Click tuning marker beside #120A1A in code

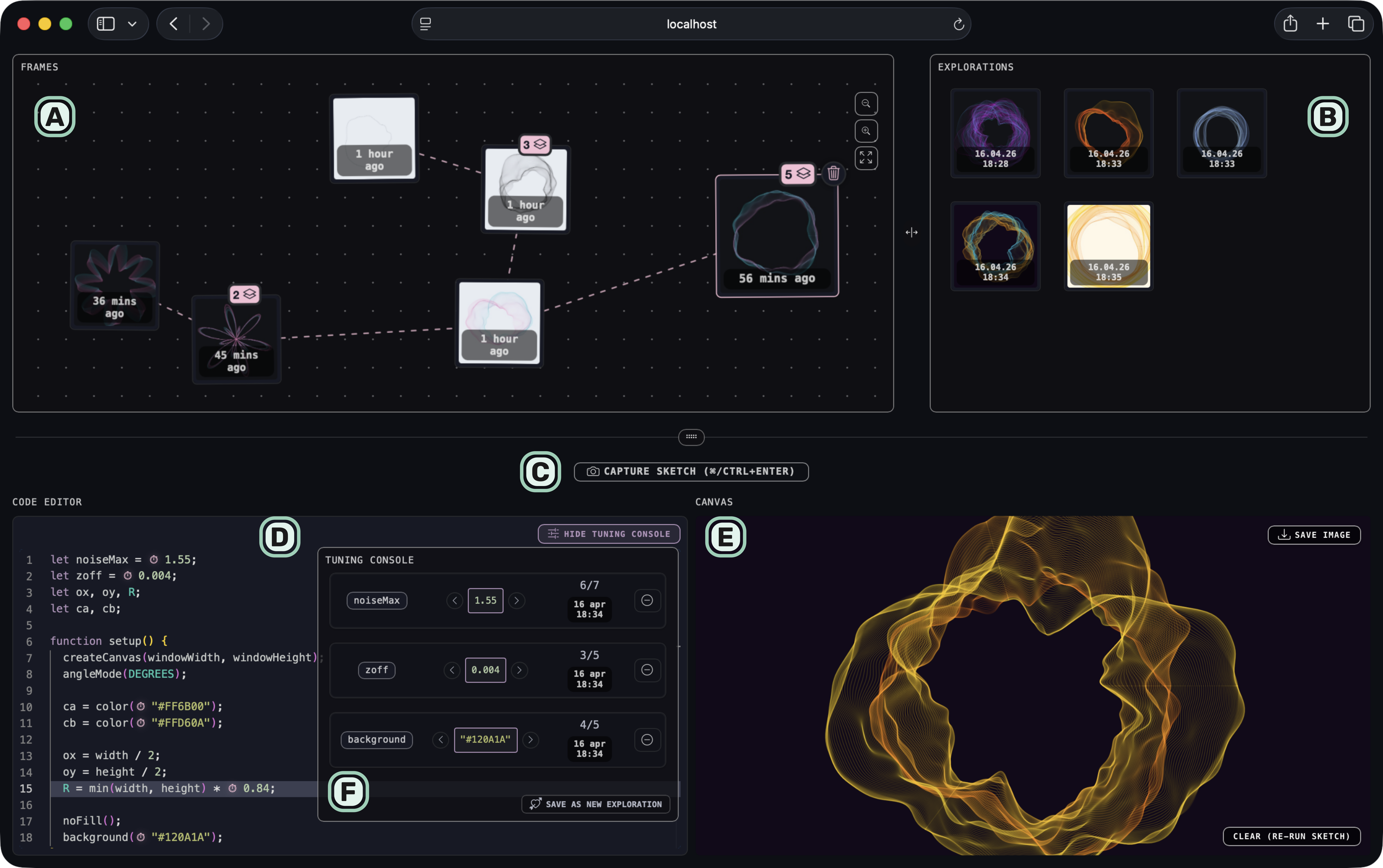[x=141, y=837]
